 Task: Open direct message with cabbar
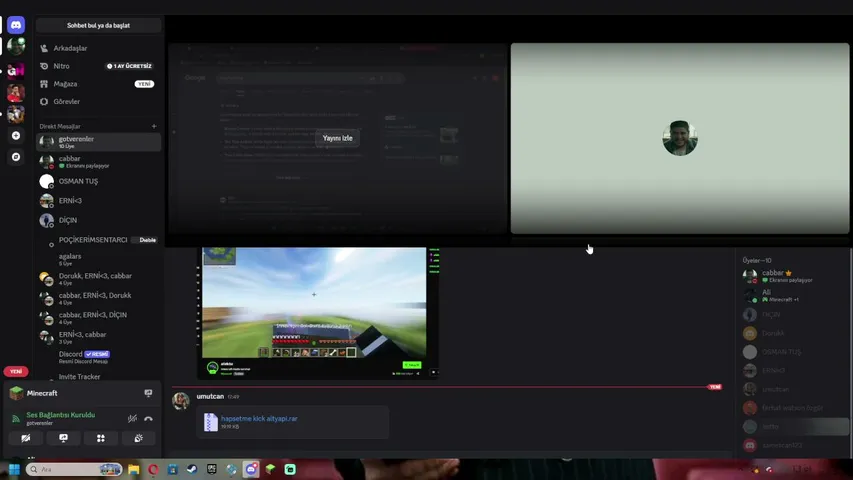point(98,162)
